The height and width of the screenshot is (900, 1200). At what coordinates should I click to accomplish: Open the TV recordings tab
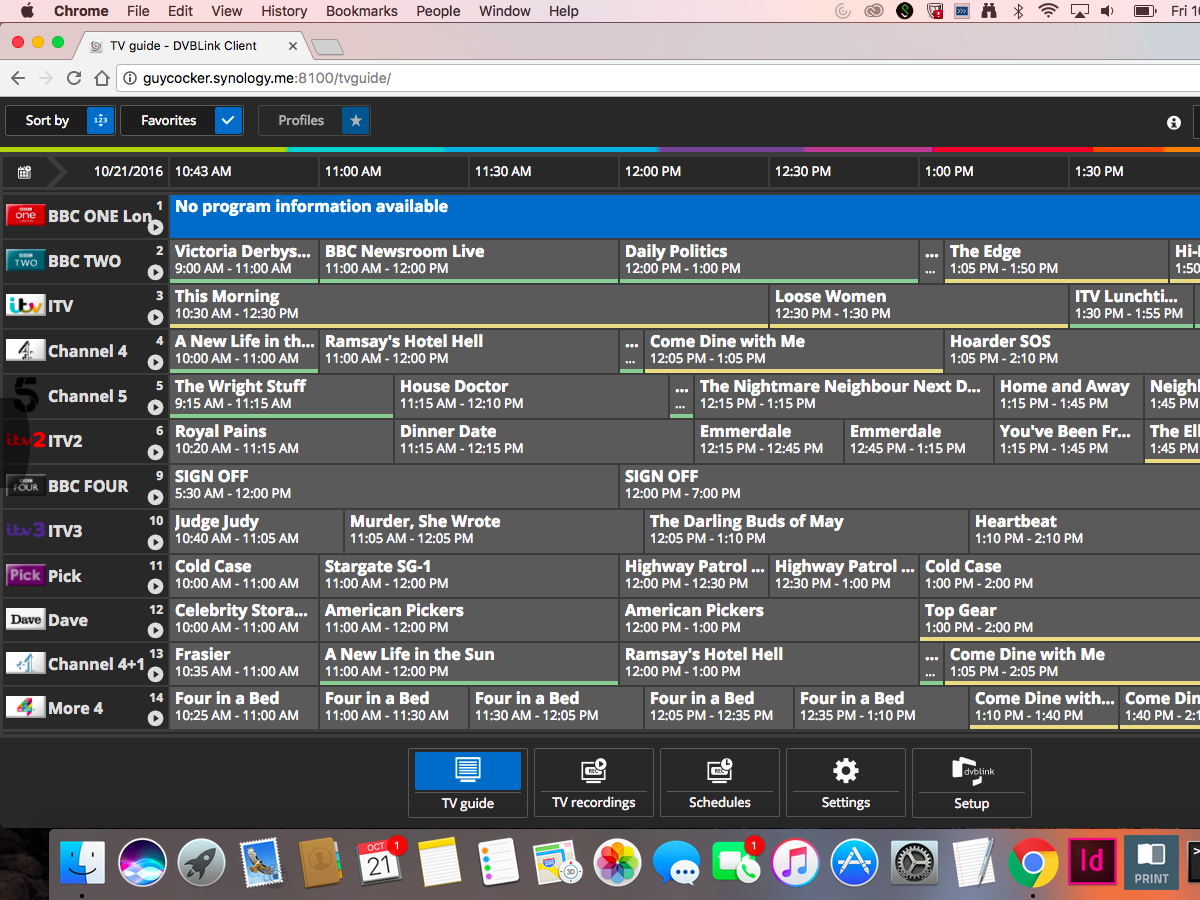594,783
